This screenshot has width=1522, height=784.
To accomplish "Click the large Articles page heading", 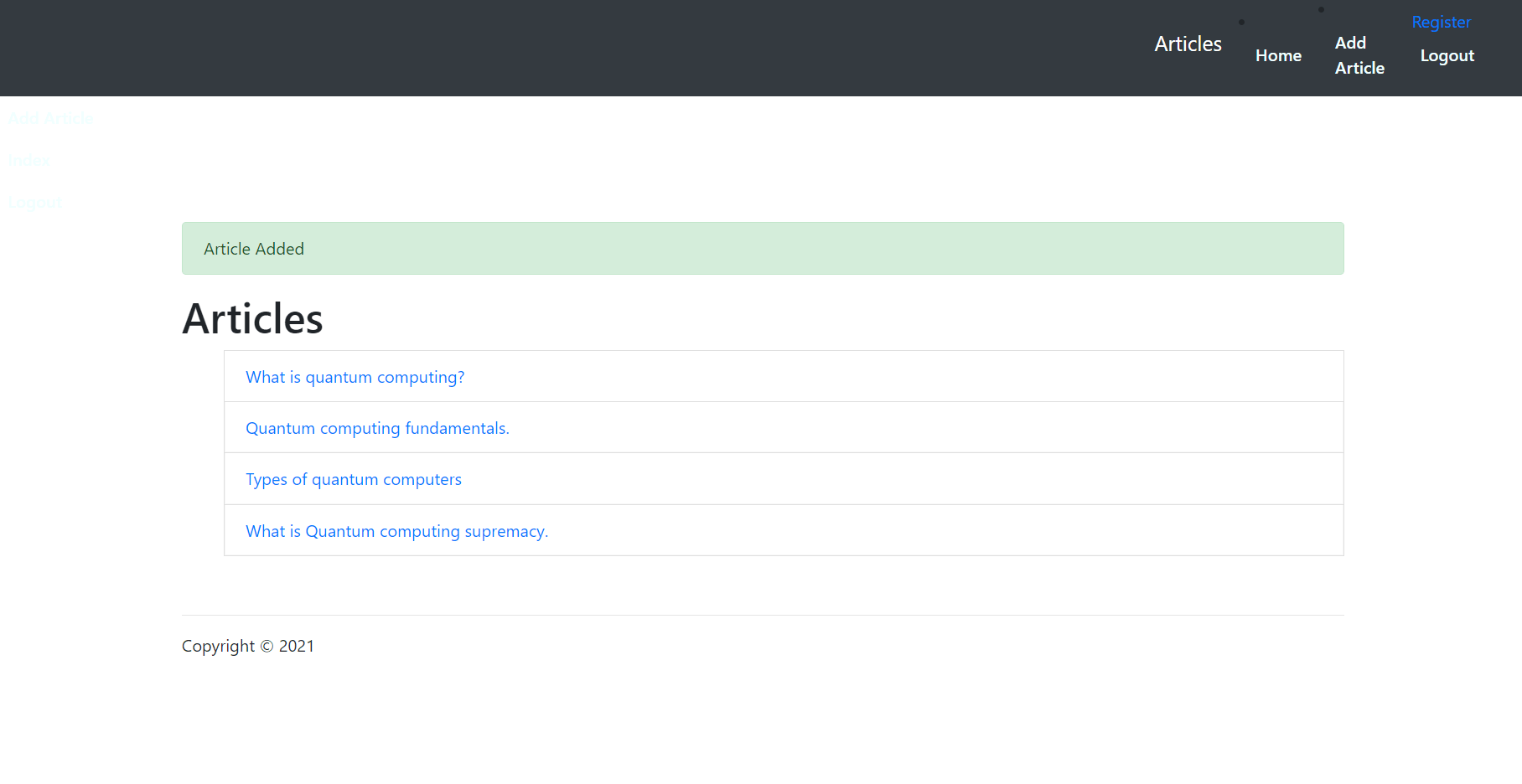I will 252,319.
